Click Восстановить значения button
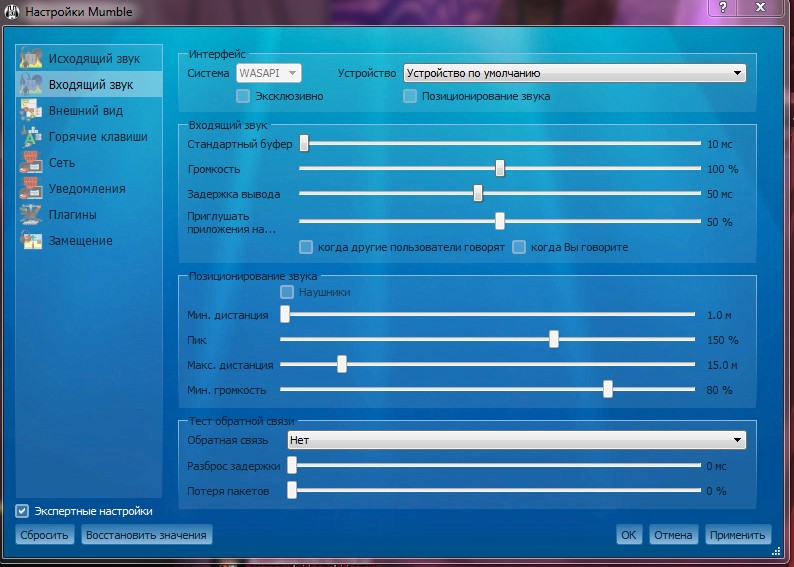Viewport: 794px width, 567px height. coord(146,535)
